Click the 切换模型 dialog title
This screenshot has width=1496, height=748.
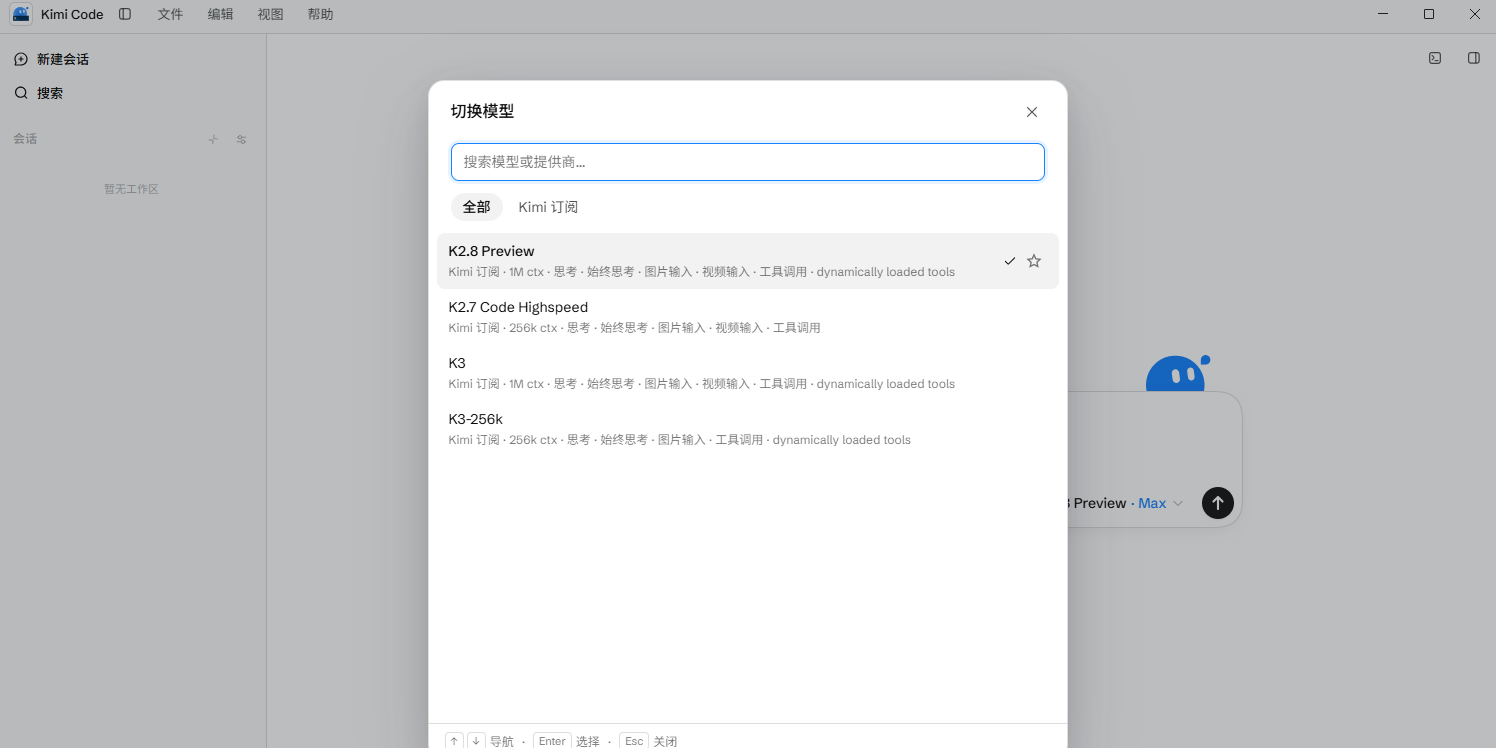click(482, 111)
